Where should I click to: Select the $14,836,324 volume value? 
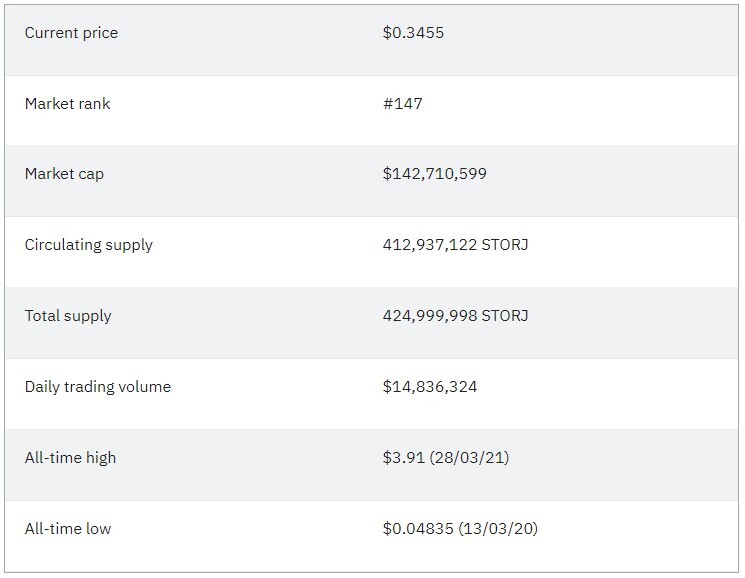tap(430, 387)
